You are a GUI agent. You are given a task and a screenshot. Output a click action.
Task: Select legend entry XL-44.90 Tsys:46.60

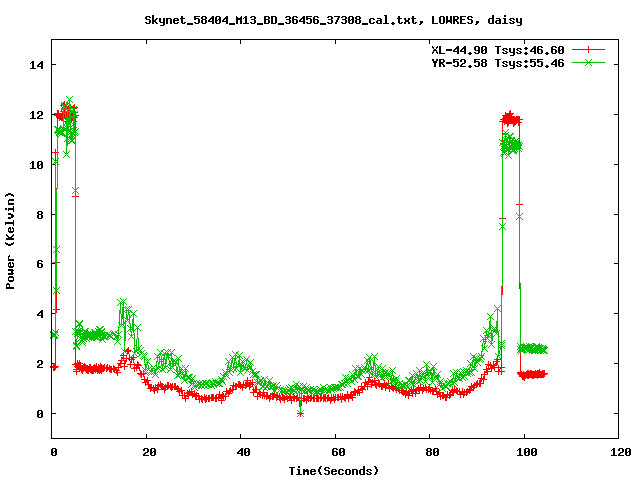(x=498, y=50)
